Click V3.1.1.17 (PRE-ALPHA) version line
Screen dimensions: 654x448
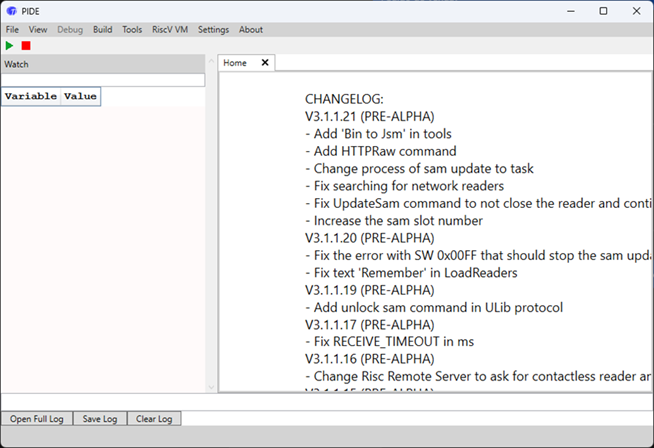pyautogui.click(x=370, y=325)
